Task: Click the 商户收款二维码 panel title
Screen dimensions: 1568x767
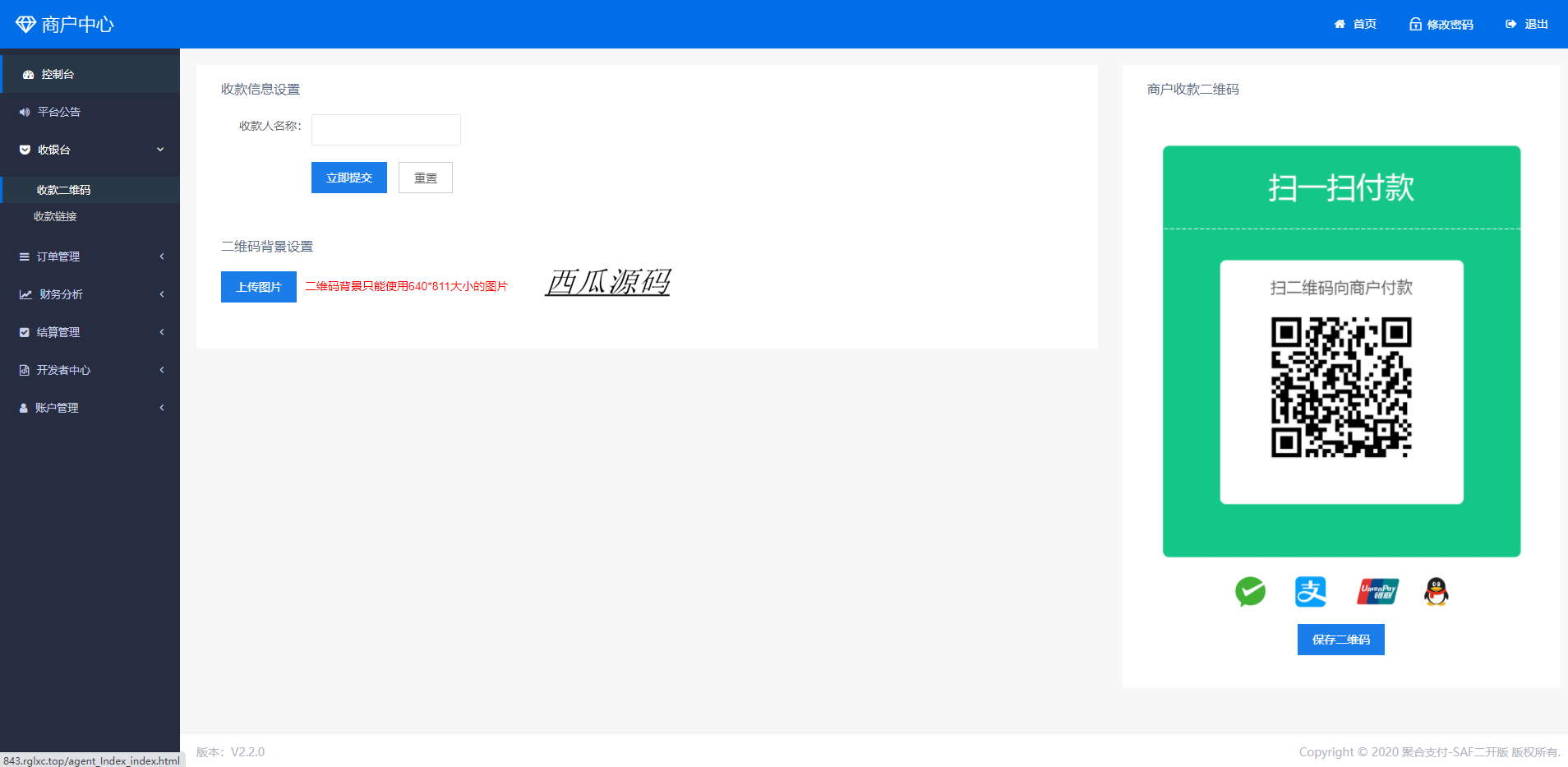Action: (x=1193, y=90)
